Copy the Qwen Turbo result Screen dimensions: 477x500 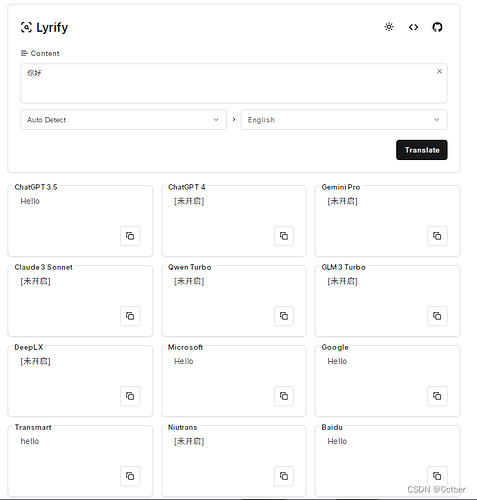click(284, 316)
